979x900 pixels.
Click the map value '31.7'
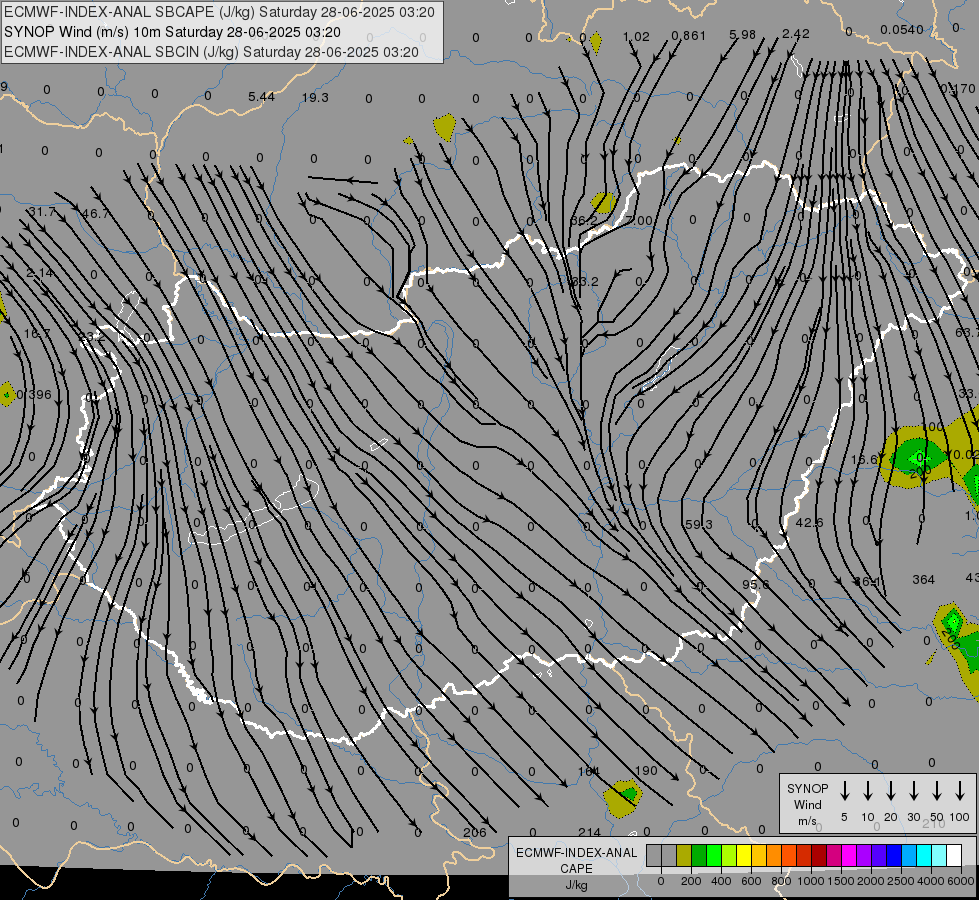[42, 212]
